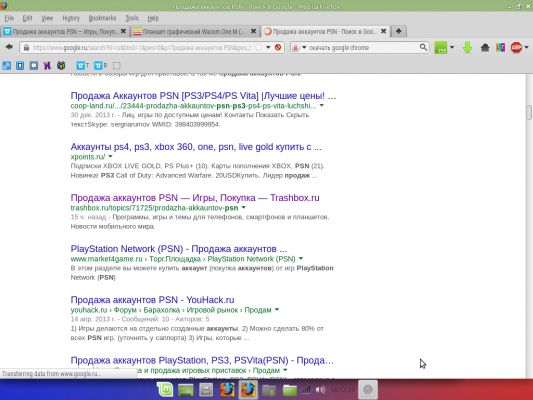This screenshot has height=400, width=533.
Task: Open the Tools menu
Action: pyautogui.click(x=132, y=18)
